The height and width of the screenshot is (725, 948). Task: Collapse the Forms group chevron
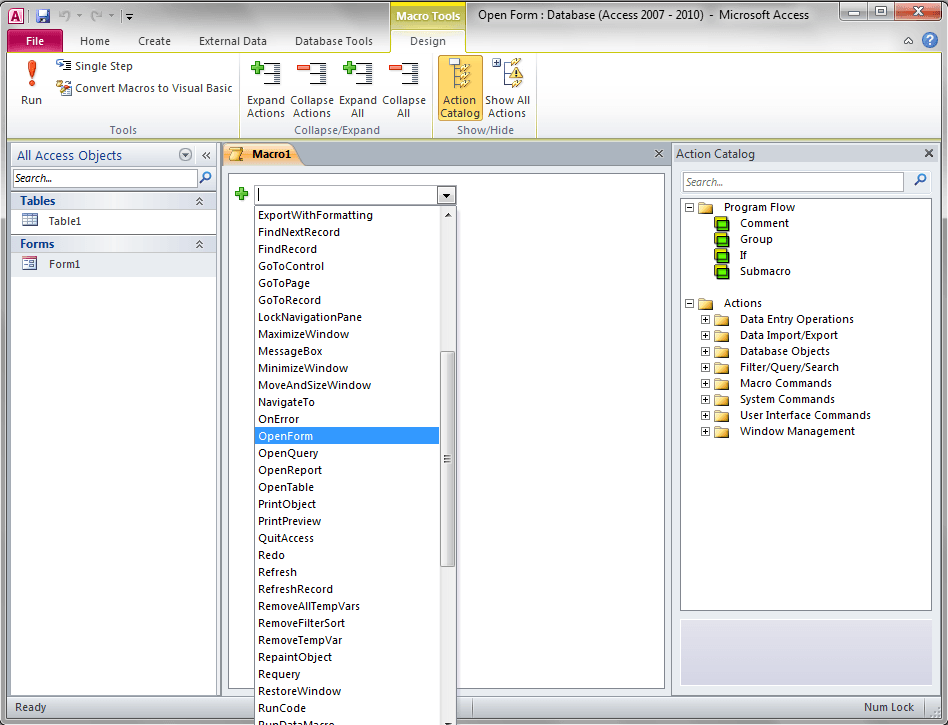(x=199, y=244)
